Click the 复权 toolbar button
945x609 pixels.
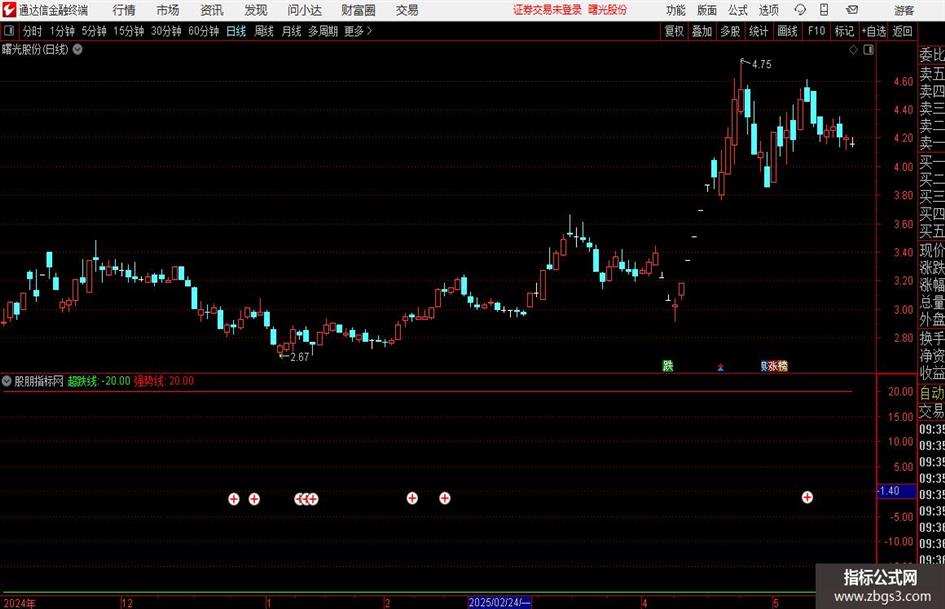(674, 31)
